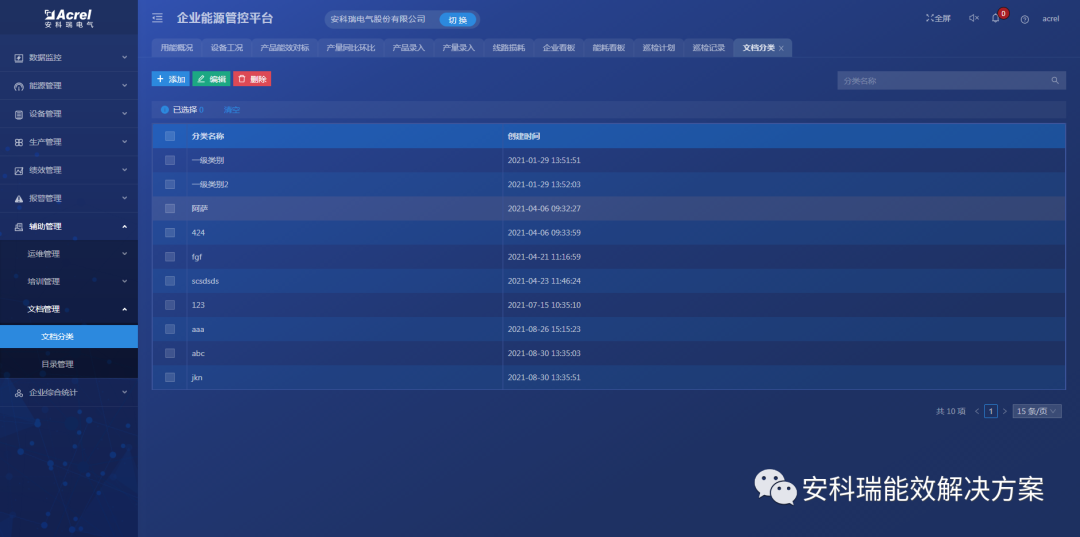Expand the 能源管理 menu chevron
The image size is (1080, 537).
125,85
